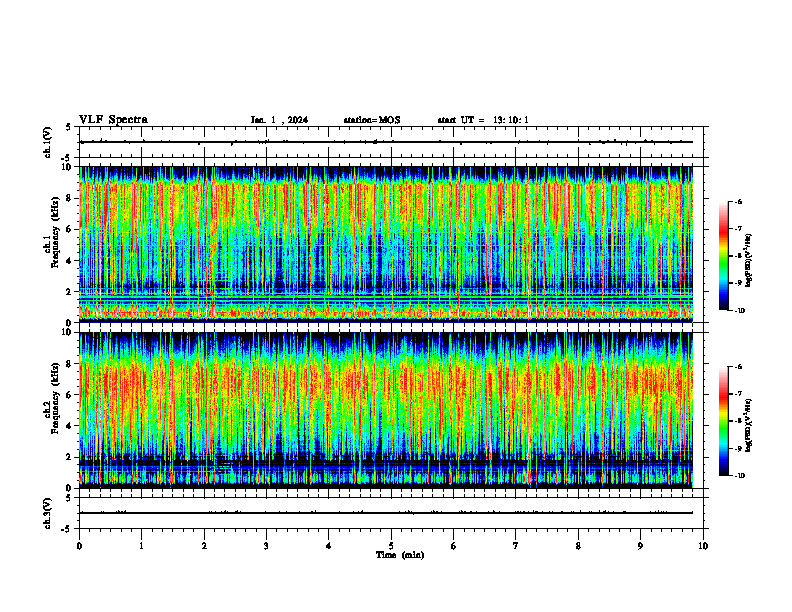
Task: Click the ch.2 spectrogram color scale bar
Action: tap(723, 421)
